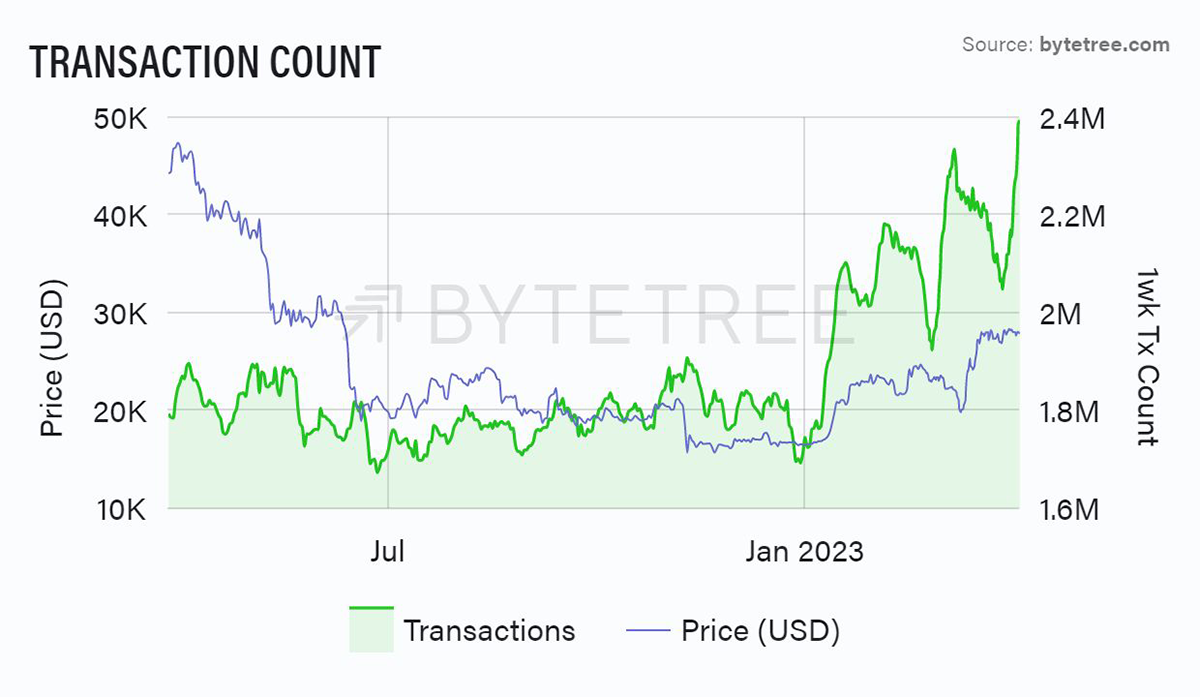Image resolution: width=1200 pixels, height=697 pixels.
Task: Toggle the Transactions legend entry
Action: pyautogui.click(x=462, y=630)
